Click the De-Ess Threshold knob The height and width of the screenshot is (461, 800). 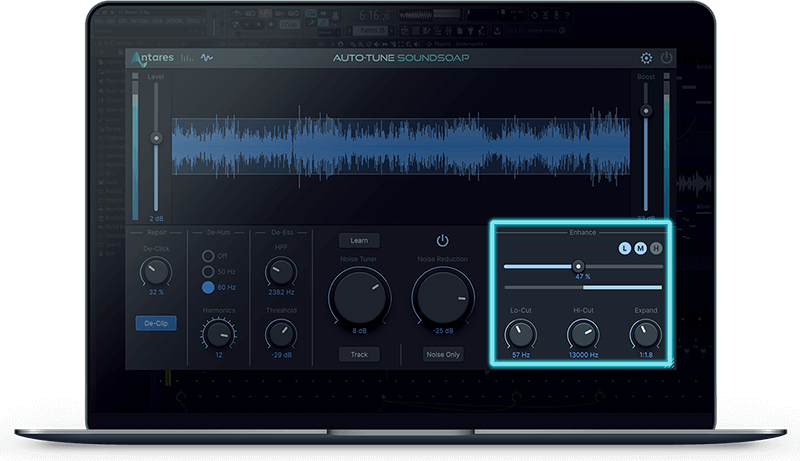point(281,334)
